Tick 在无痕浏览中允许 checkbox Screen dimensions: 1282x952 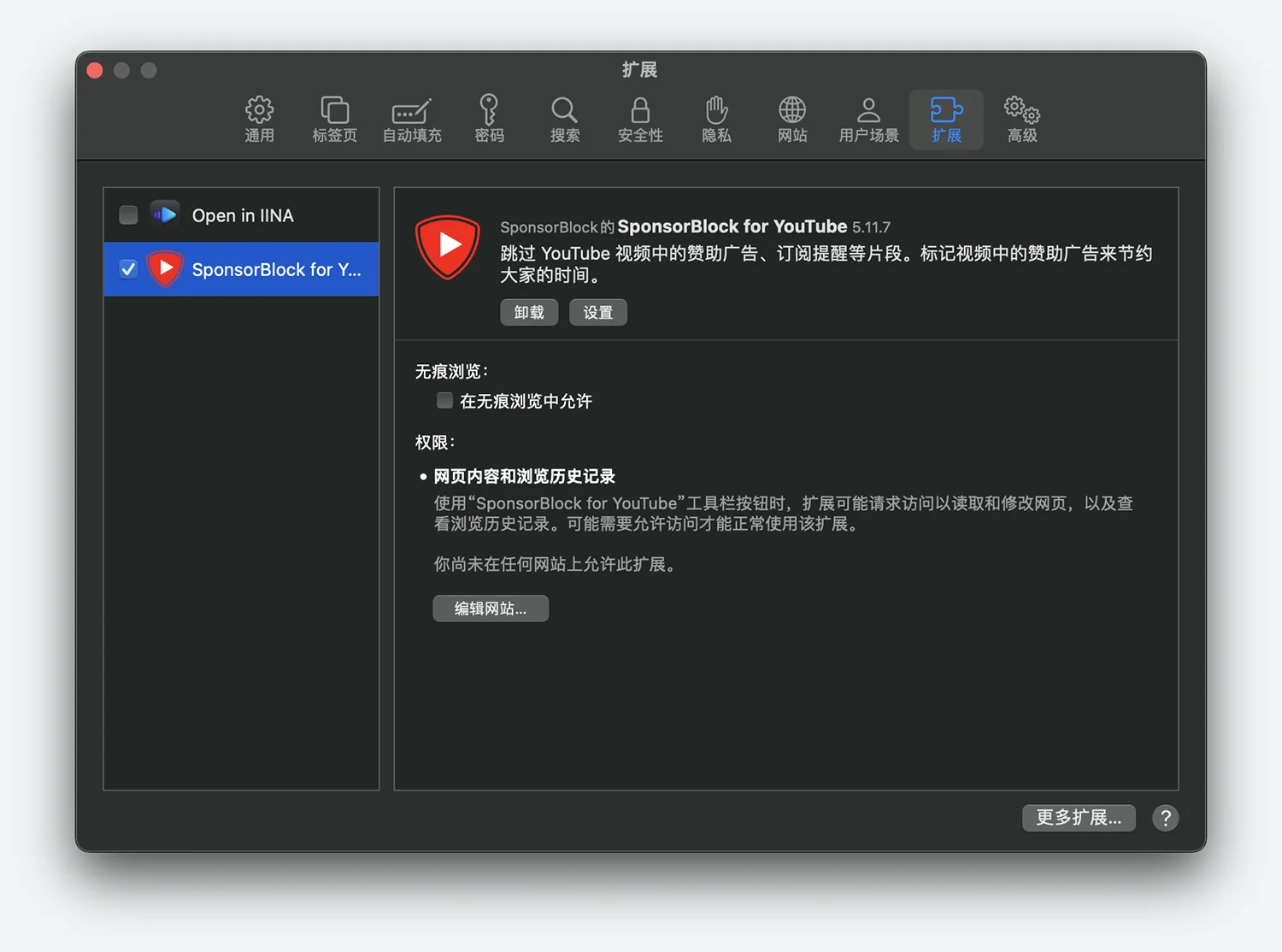click(x=444, y=400)
